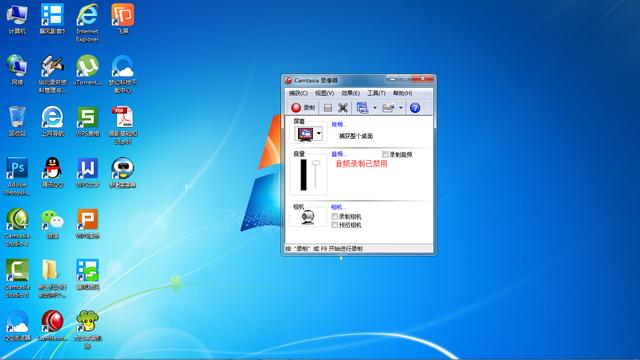Click the black audio level meter
640x360 pixels.
coord(303,175)
